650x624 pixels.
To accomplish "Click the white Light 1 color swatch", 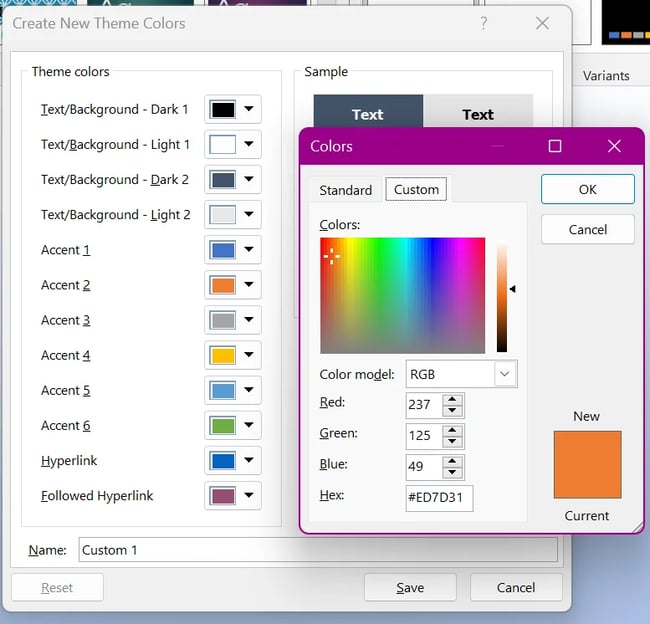I will pos(223,145).
